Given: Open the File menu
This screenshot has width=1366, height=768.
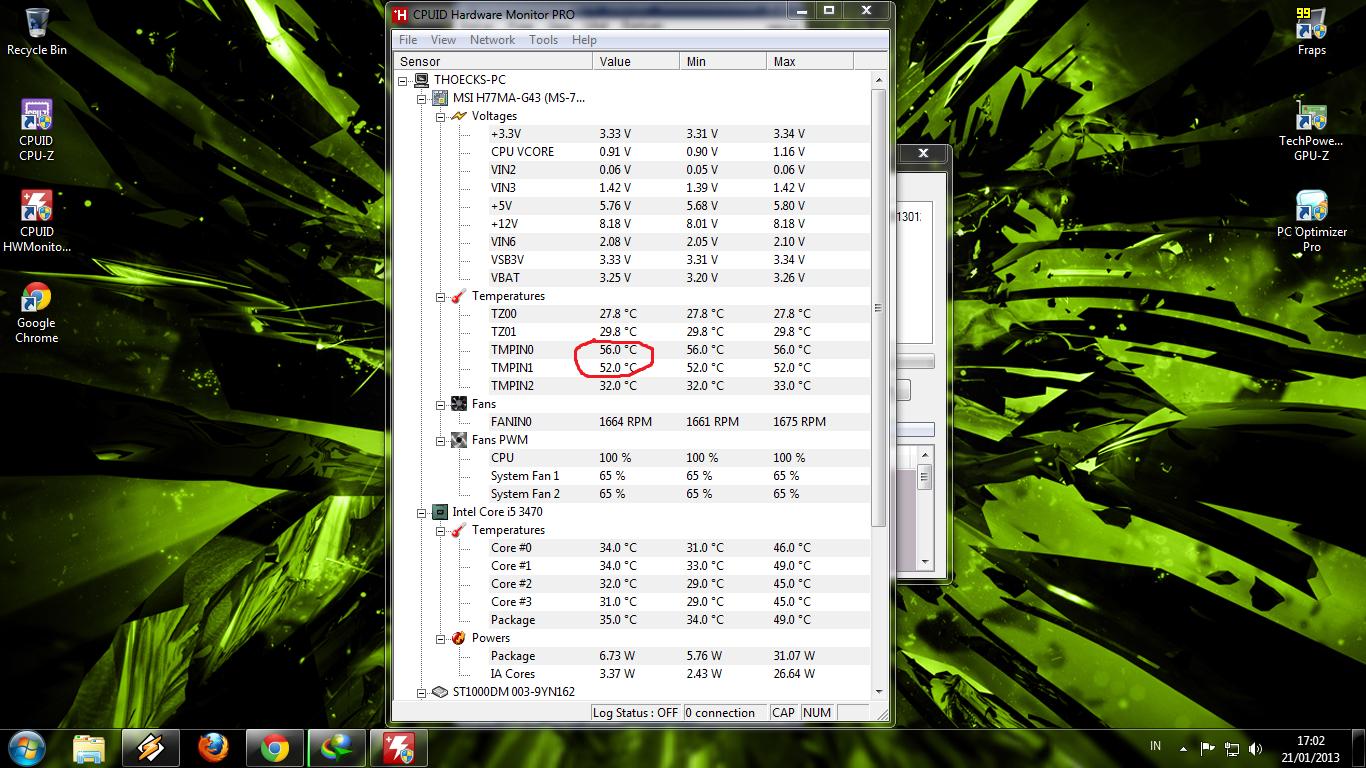Looking at the screenshot, I should (408, 40).
